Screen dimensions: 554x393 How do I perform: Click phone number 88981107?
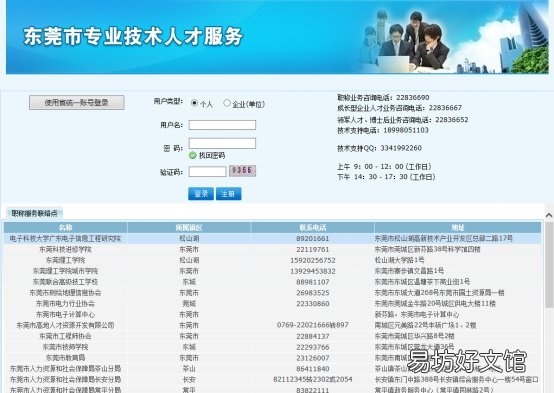point(313,282)
